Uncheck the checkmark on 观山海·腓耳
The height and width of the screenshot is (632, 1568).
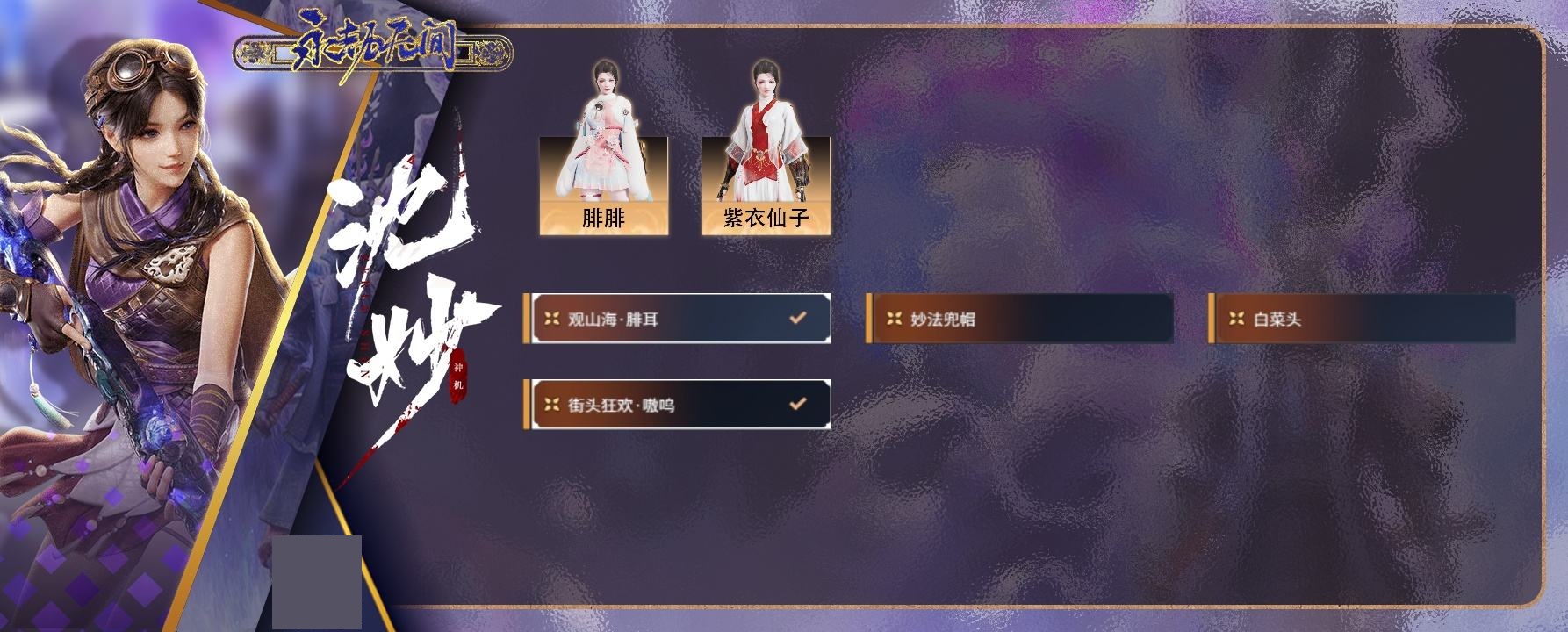click(x=797, y=318)
